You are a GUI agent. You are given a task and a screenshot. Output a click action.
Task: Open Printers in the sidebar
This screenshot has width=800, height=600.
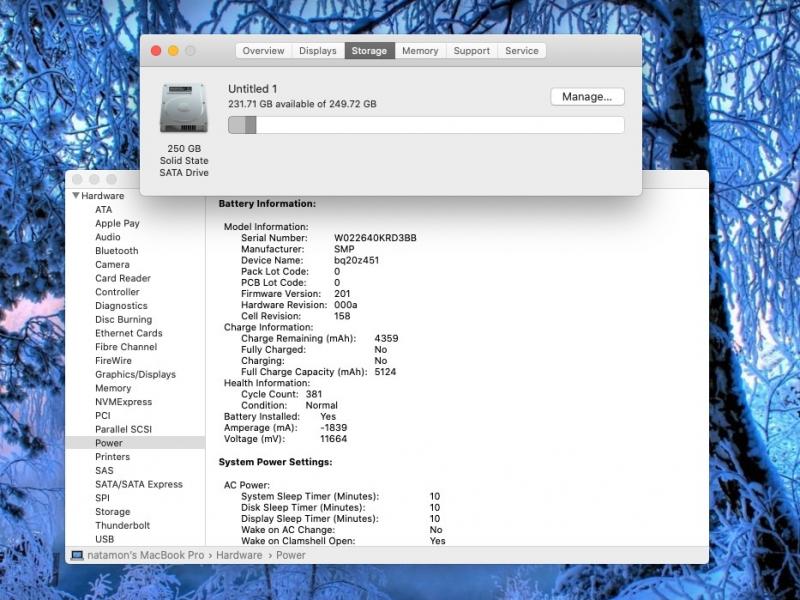[112, 457]
